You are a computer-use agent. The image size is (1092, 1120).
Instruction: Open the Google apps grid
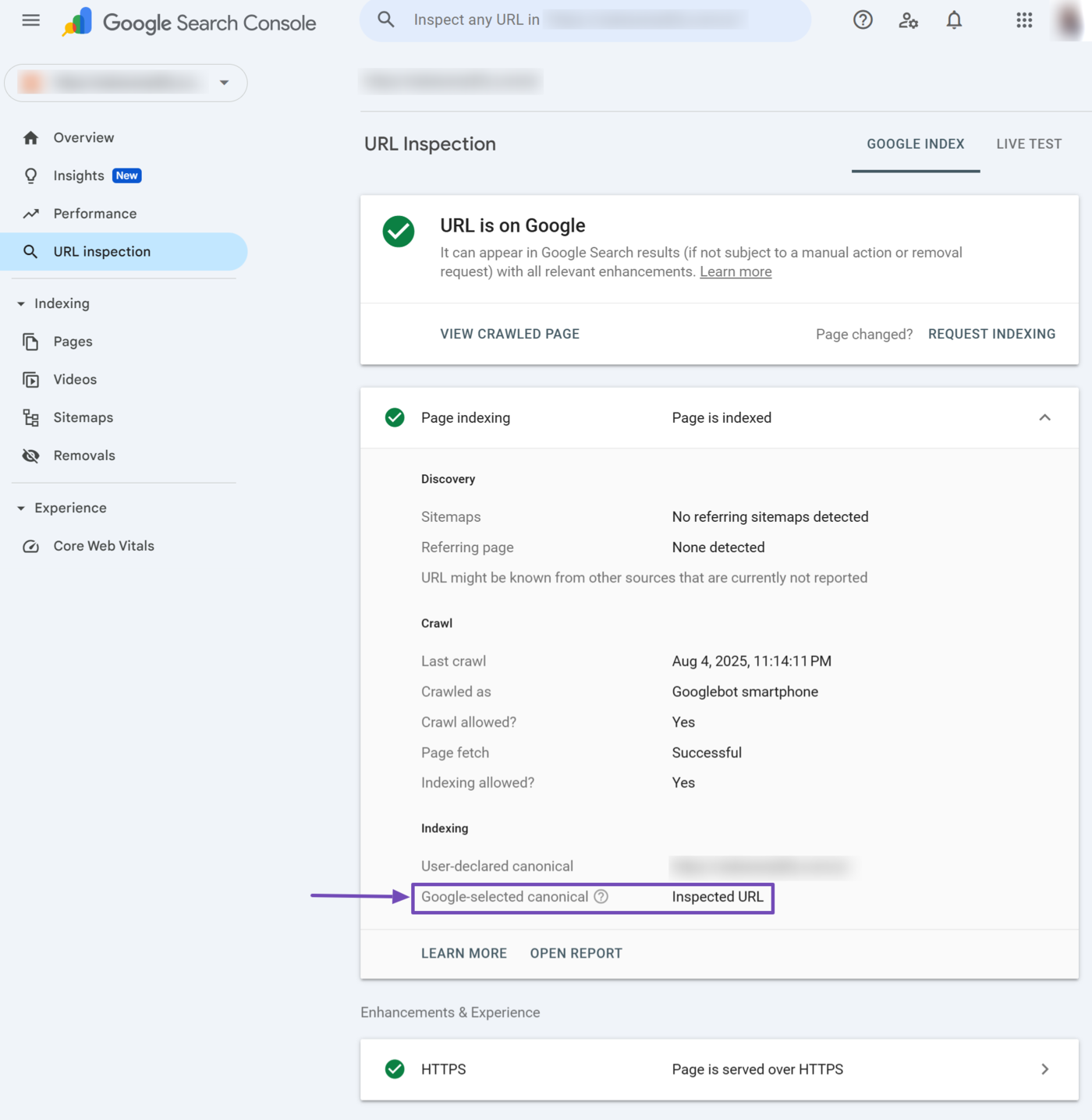[x=1024, y=20]
